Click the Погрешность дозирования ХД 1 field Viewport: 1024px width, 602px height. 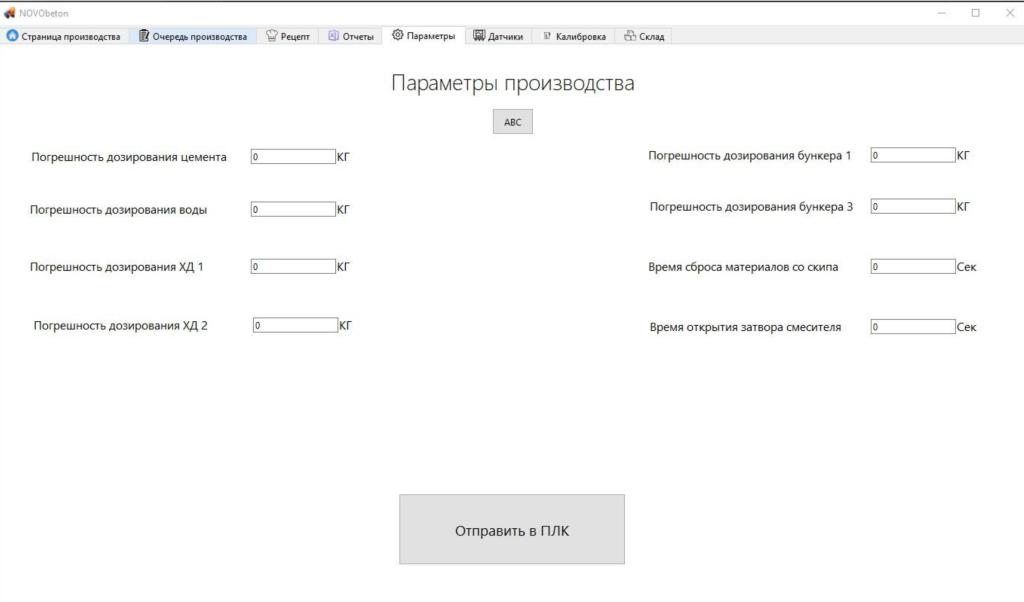(x=293, y=267)
